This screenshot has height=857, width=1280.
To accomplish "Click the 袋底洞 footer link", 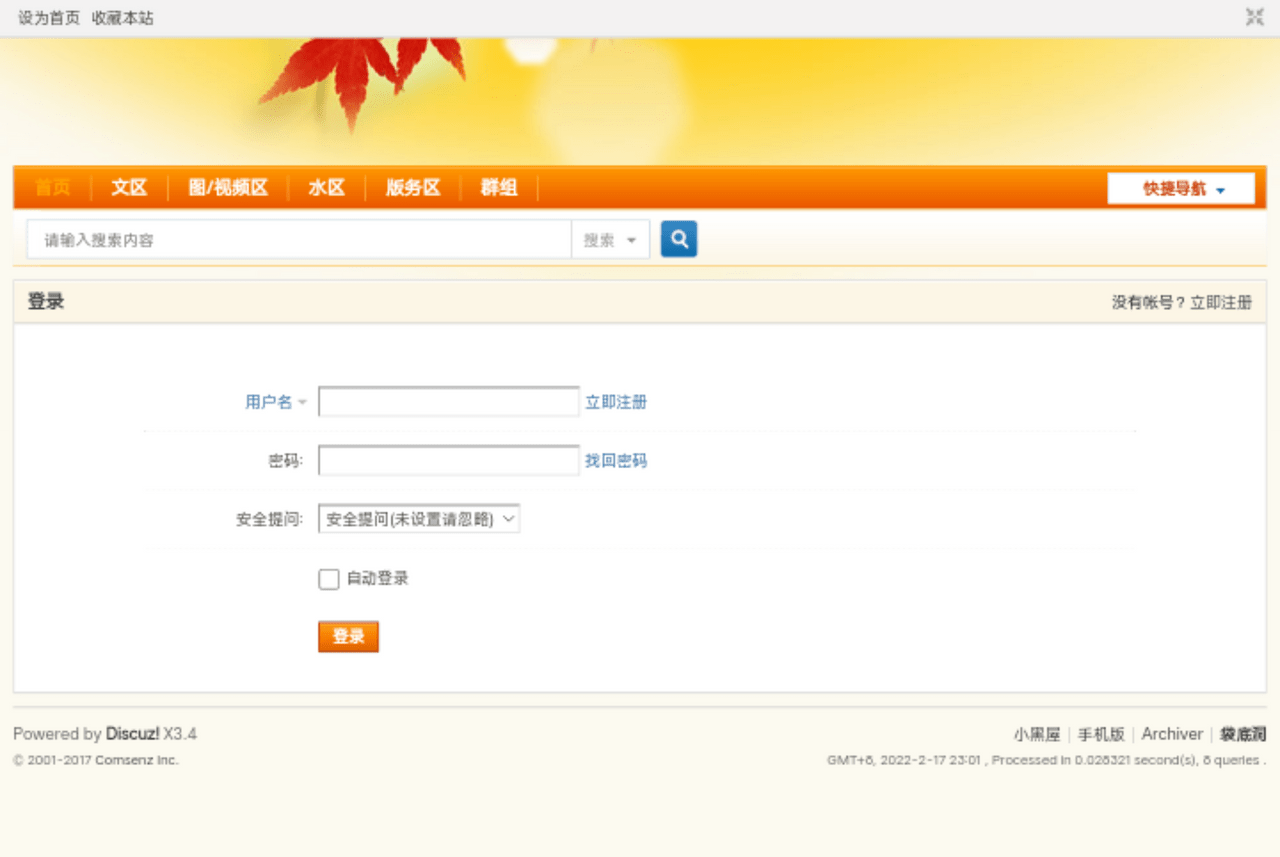I will tap(1243, 734).
